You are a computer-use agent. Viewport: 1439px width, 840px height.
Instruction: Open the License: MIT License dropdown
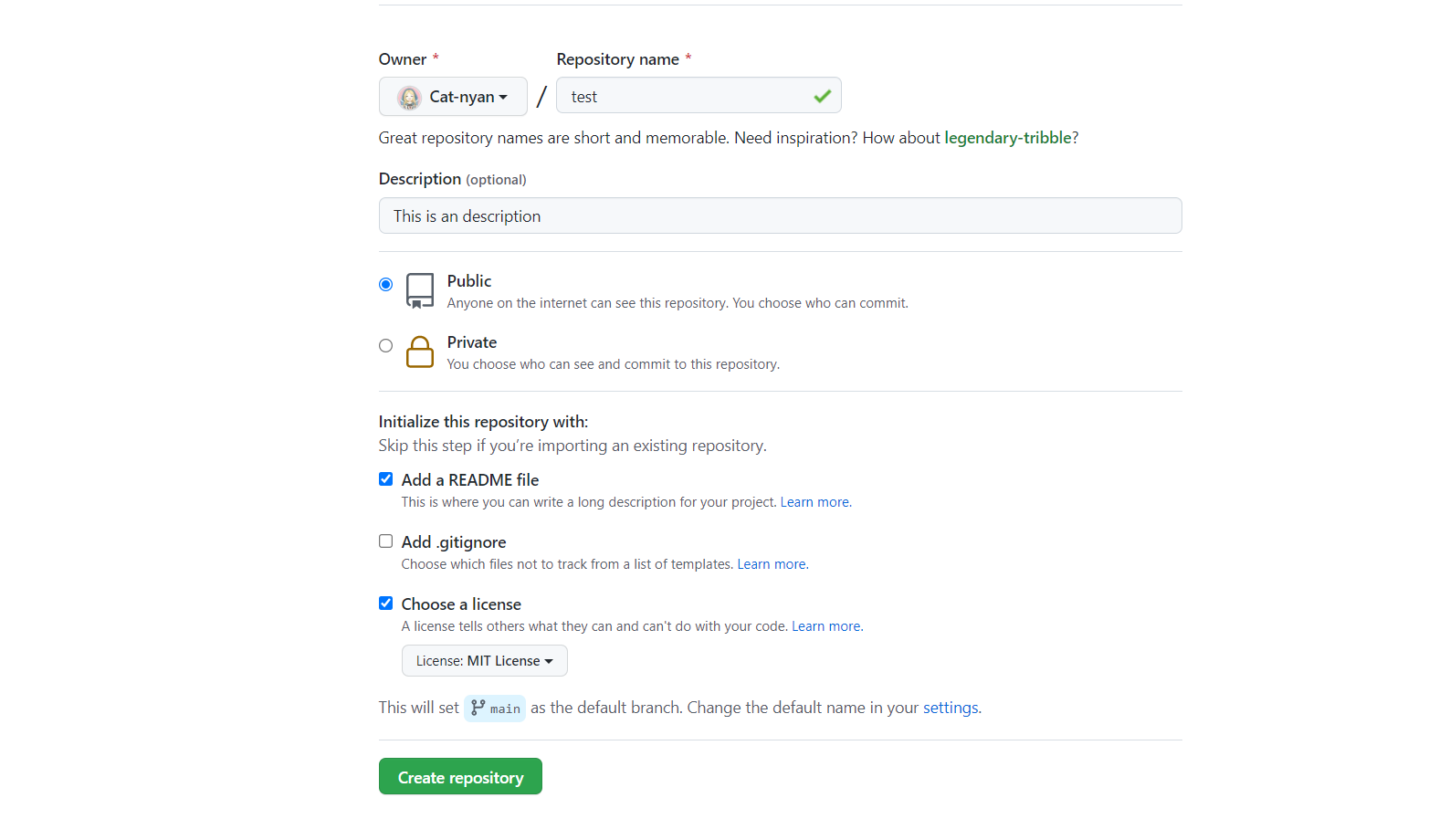[484, 661]
